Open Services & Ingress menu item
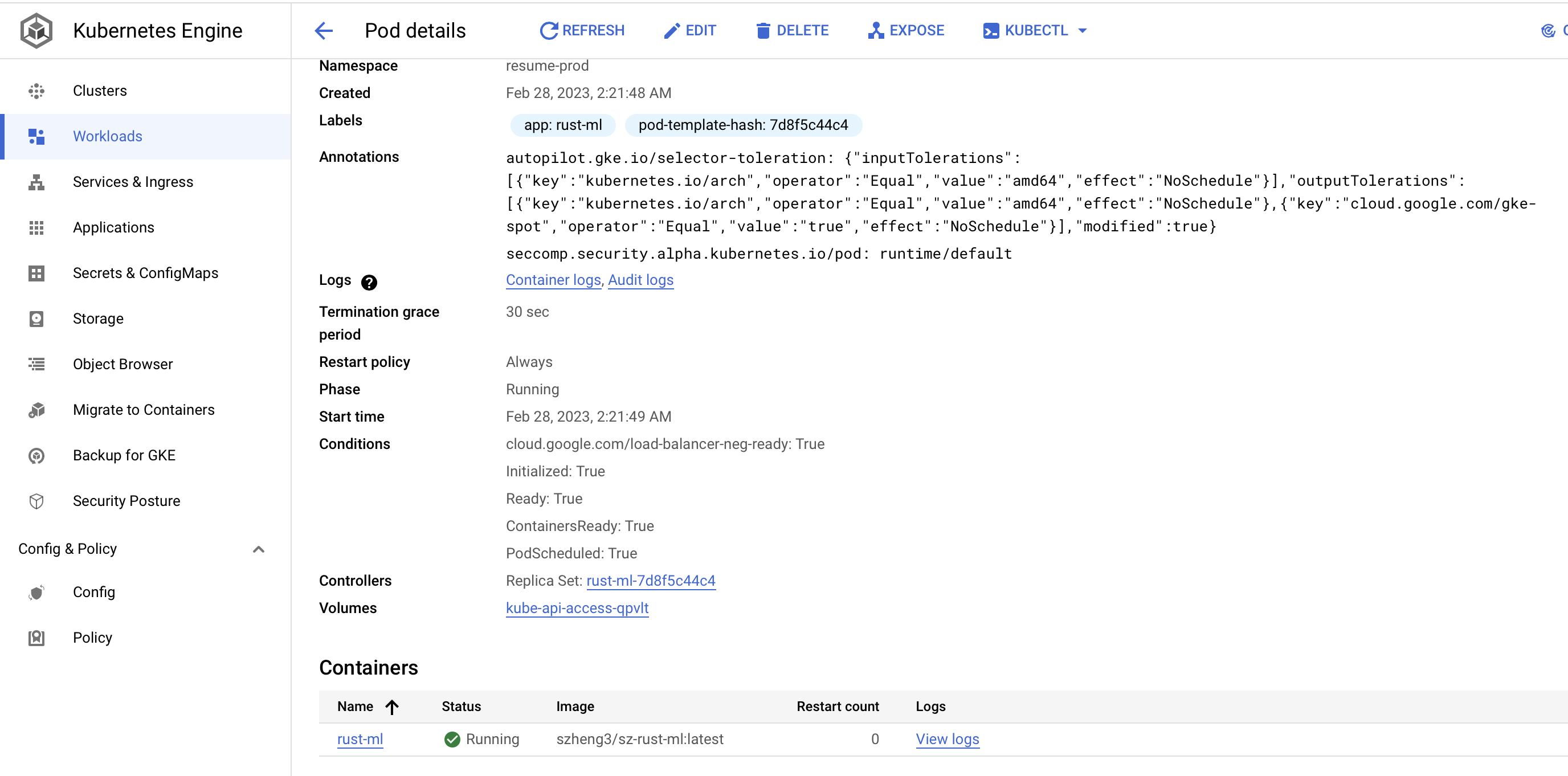This screenshot has height=776, width=1568. (x=133, y=182)
